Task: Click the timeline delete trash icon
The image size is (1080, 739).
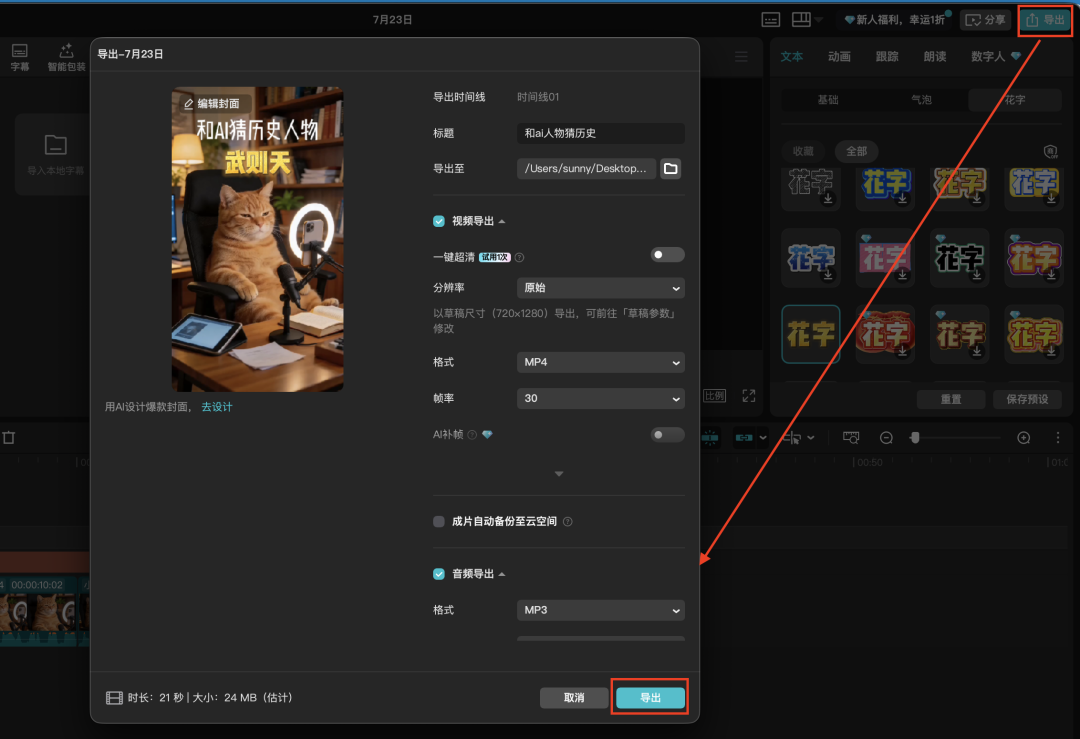Action: point(9,437)
